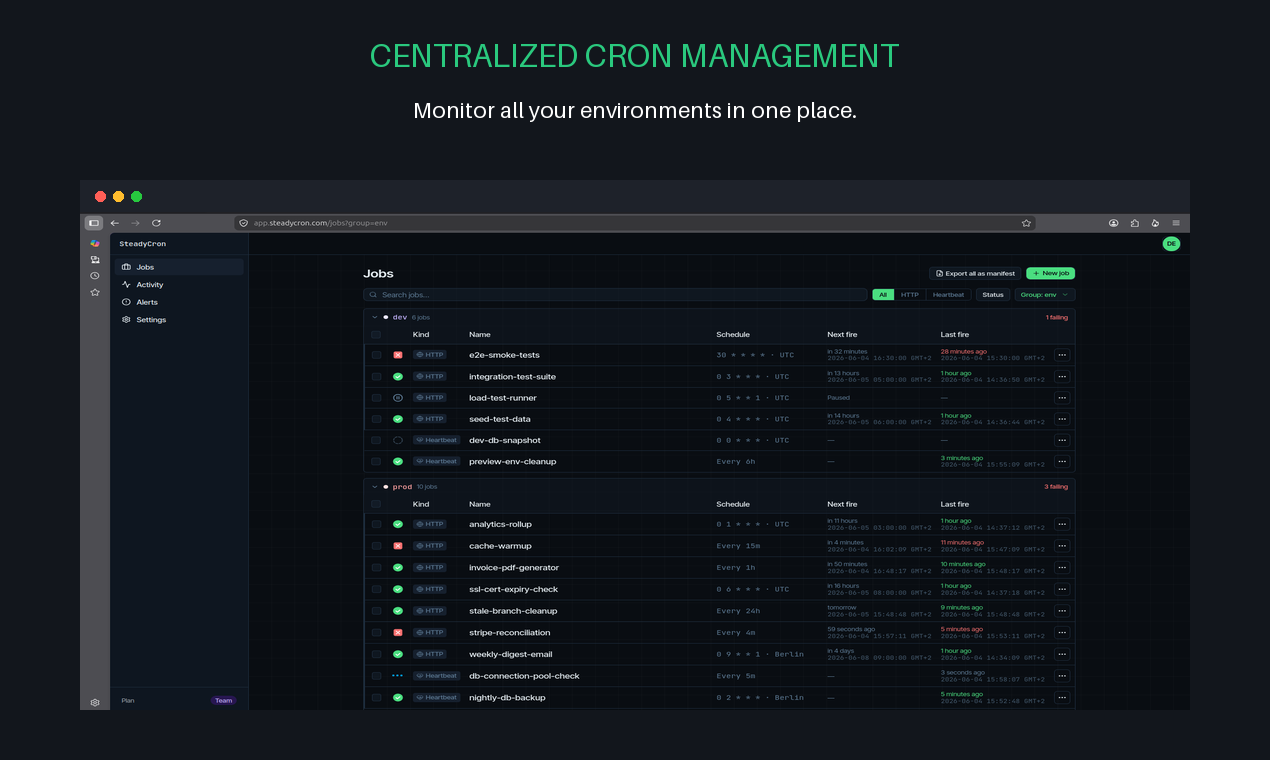This screenshot has width=1270, height=760.
Task: Open Activity in the sidebar
Action: coord(179,285)
